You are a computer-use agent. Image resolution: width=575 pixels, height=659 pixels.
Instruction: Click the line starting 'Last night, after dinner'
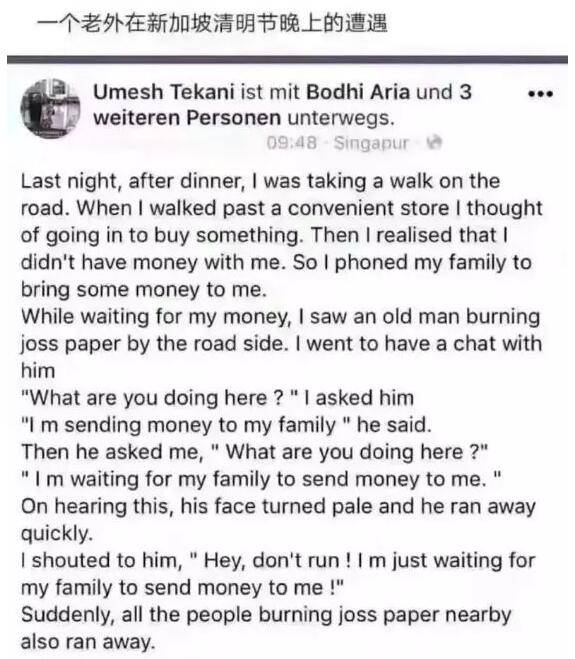(x=260, y=182)
